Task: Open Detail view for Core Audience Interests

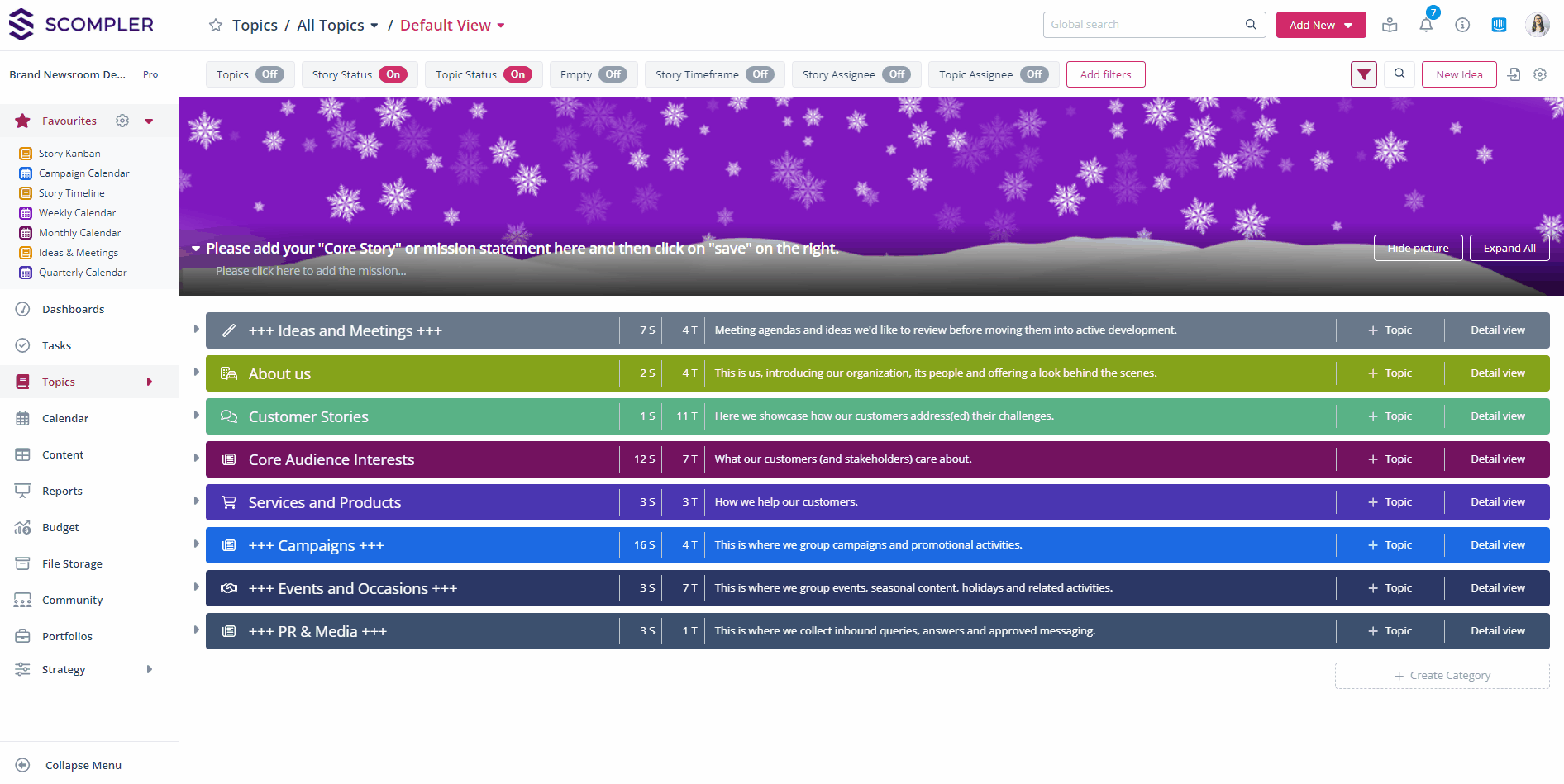Action: (1497, 459)
